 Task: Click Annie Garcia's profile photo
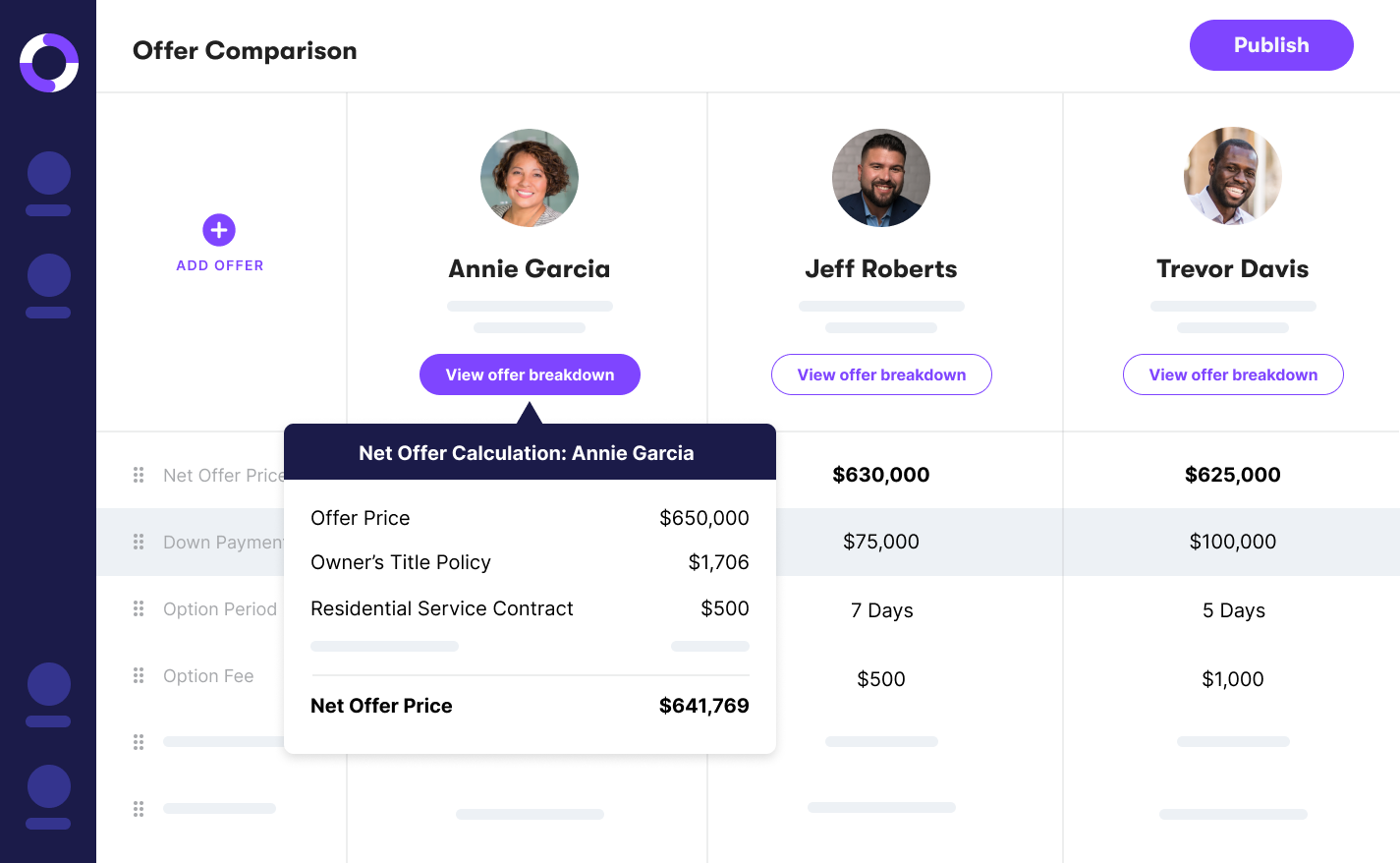530,178
